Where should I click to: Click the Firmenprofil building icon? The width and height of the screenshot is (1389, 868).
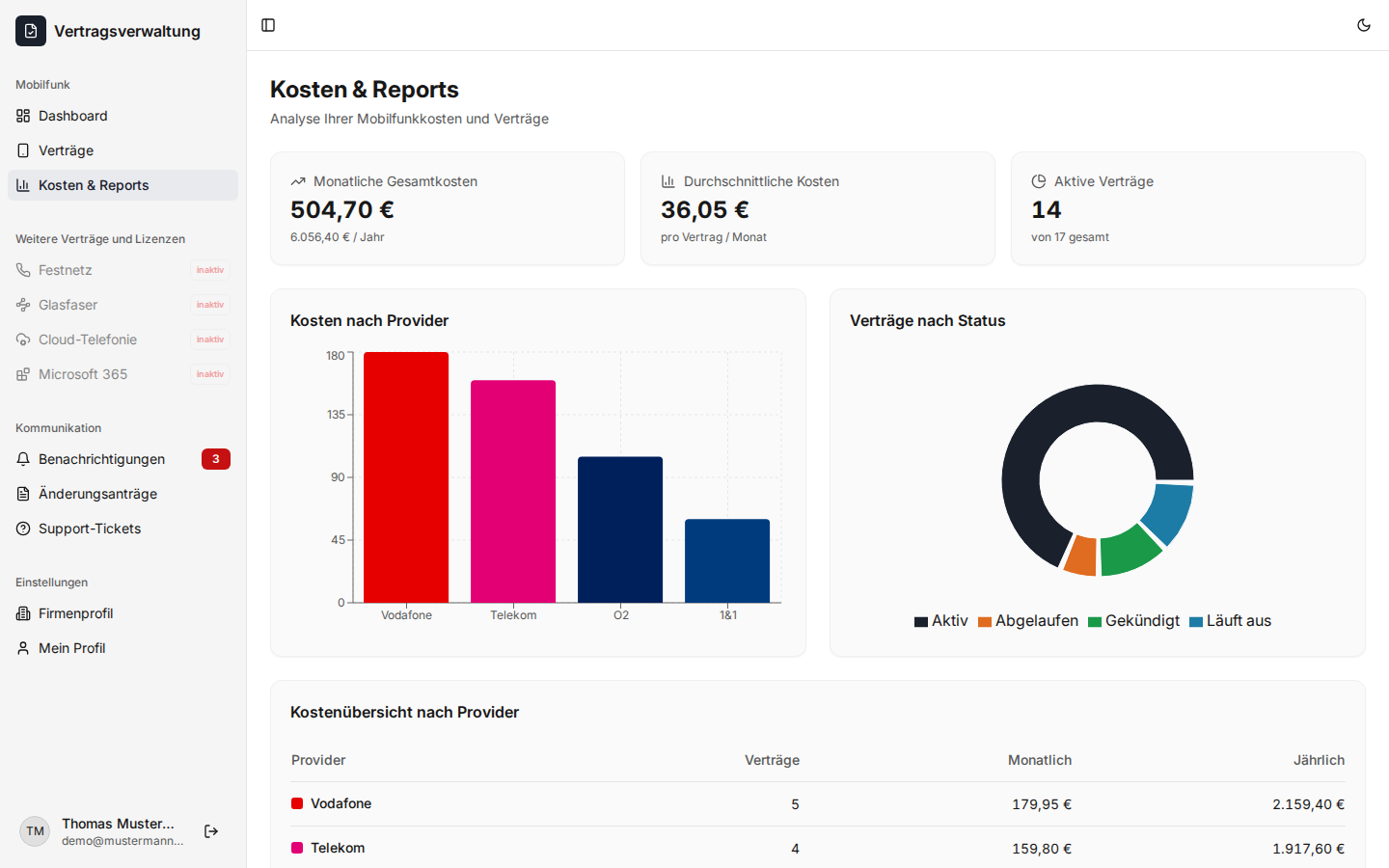point(23,613)
